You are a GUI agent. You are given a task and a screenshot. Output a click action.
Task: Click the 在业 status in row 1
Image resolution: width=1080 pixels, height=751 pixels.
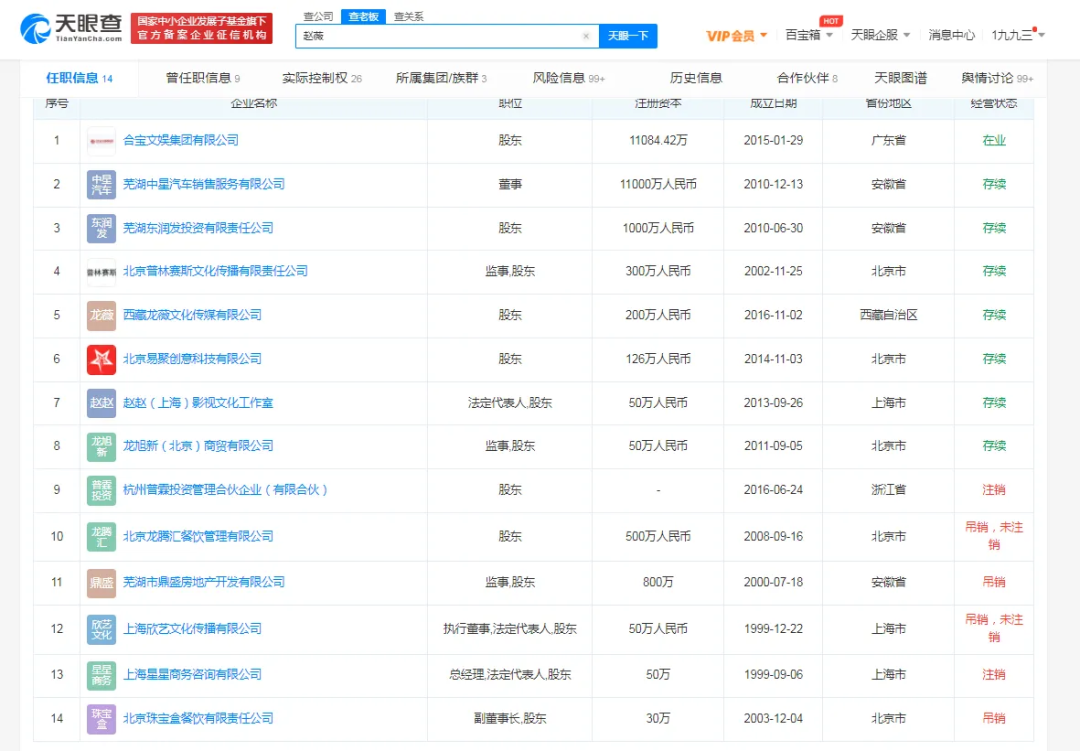point(994,141)
